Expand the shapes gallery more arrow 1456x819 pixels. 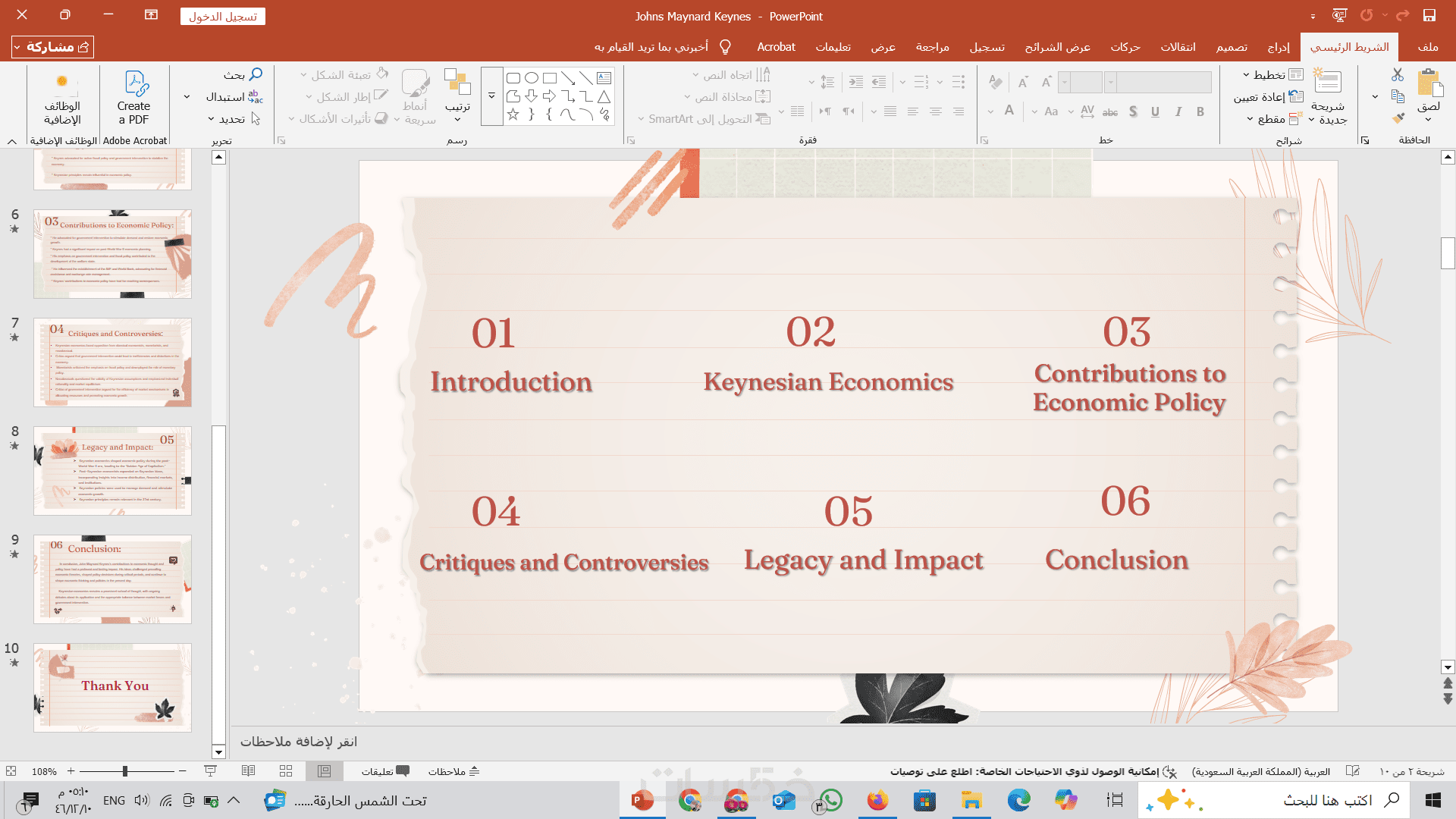click(491, 96)
